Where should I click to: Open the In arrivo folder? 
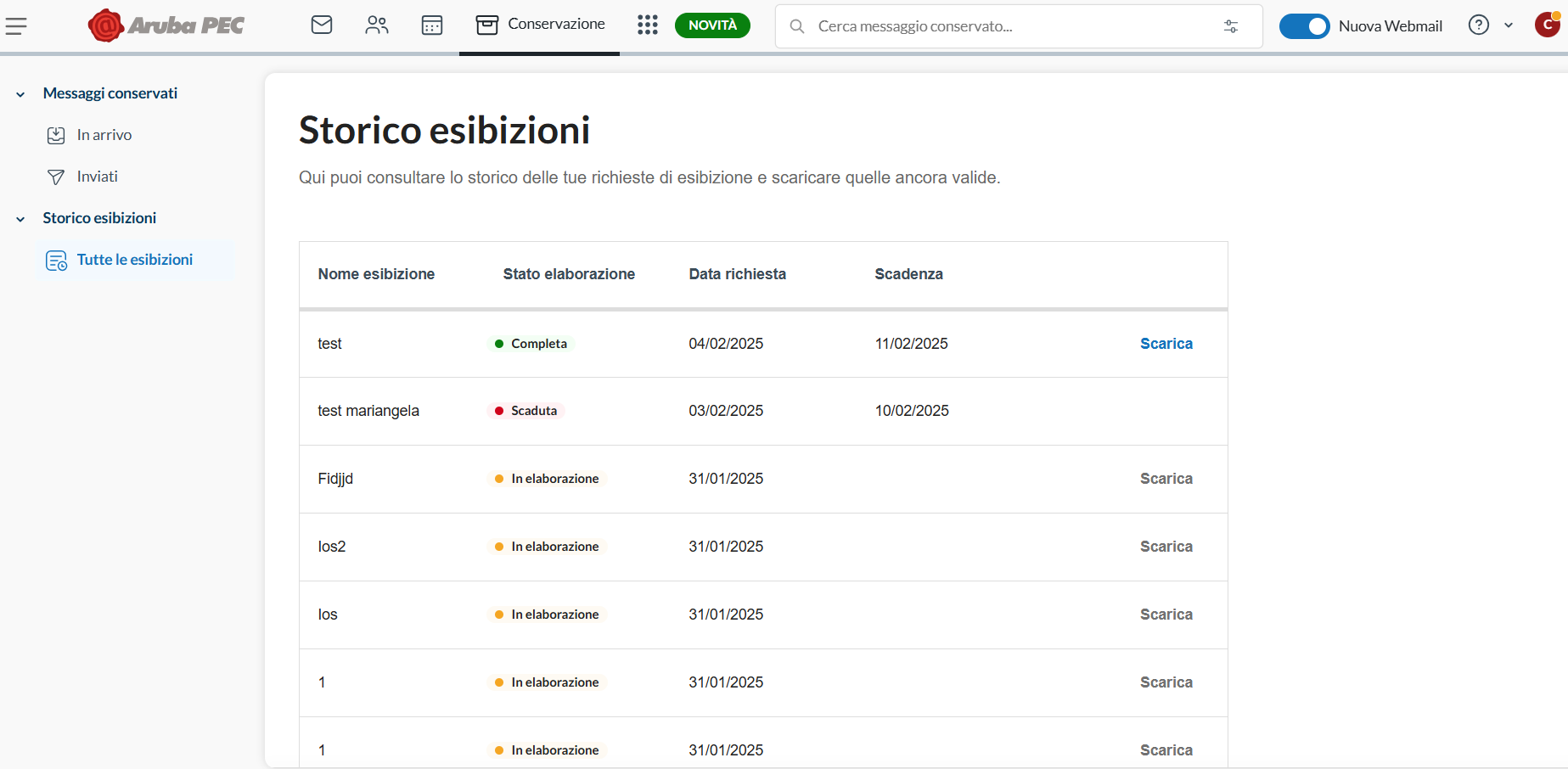click(104, 135)
